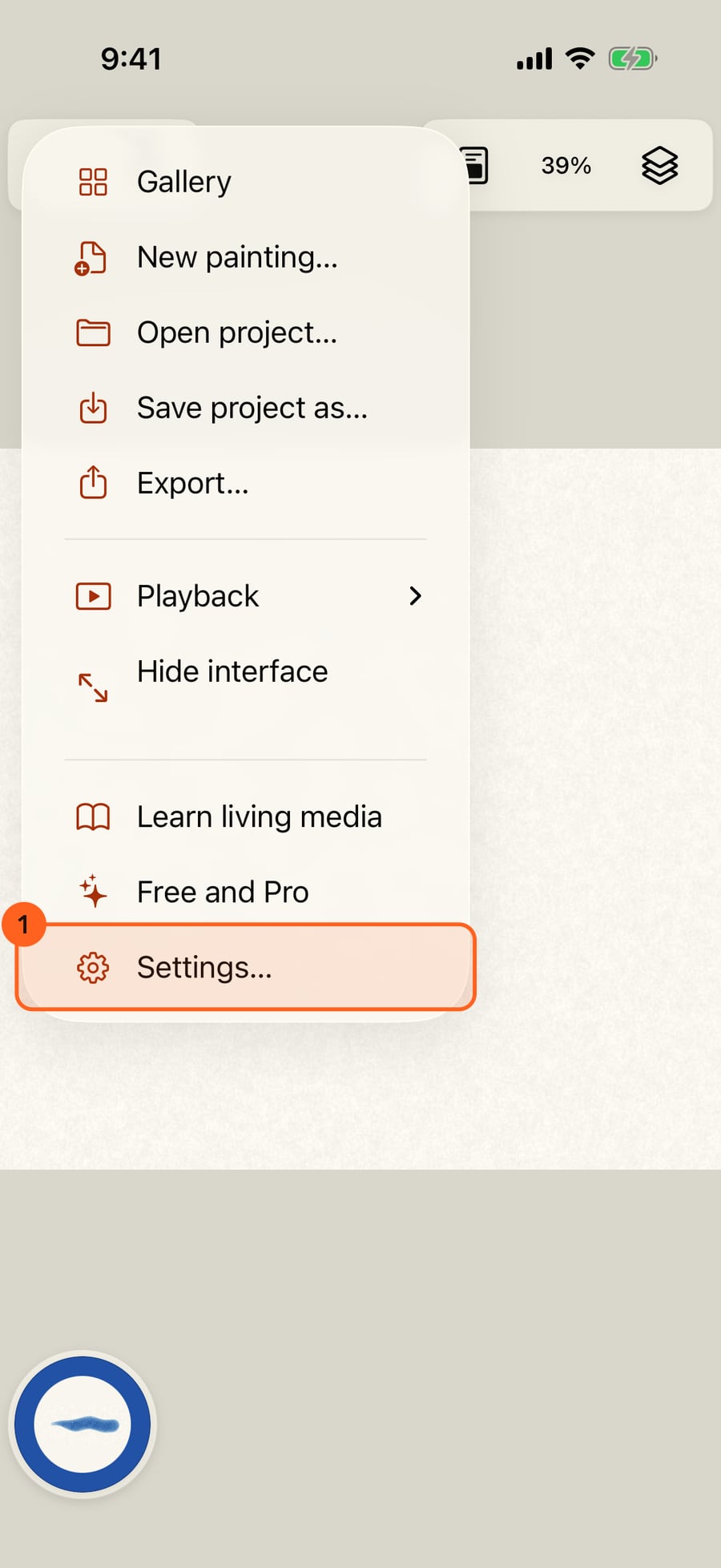Tap the 39% zoom level button
Image resolution: width=721 pixels, height=1568 pixels.
[x=566, y=166]
